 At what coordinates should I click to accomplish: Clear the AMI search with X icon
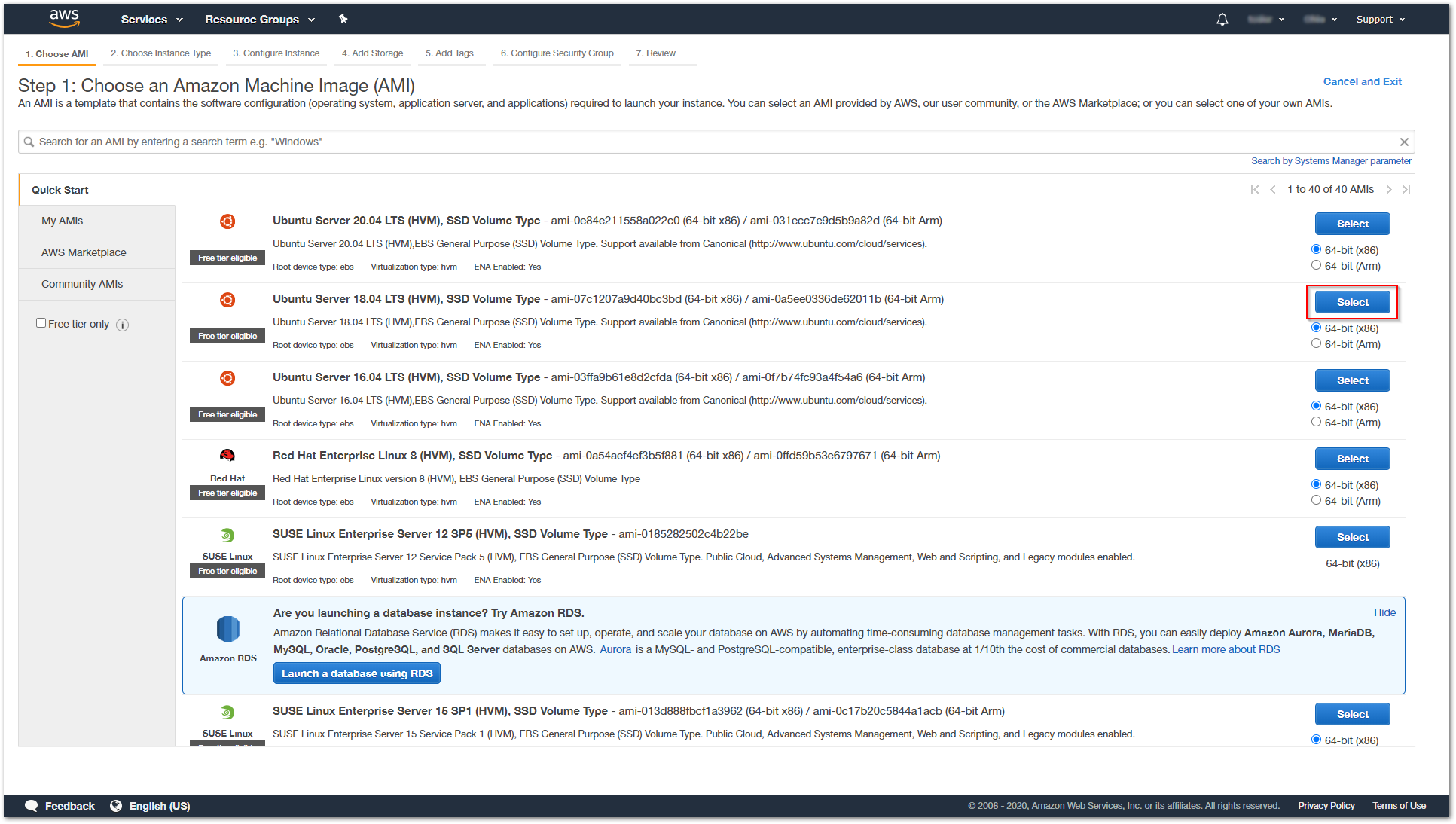pos(1404,142)
